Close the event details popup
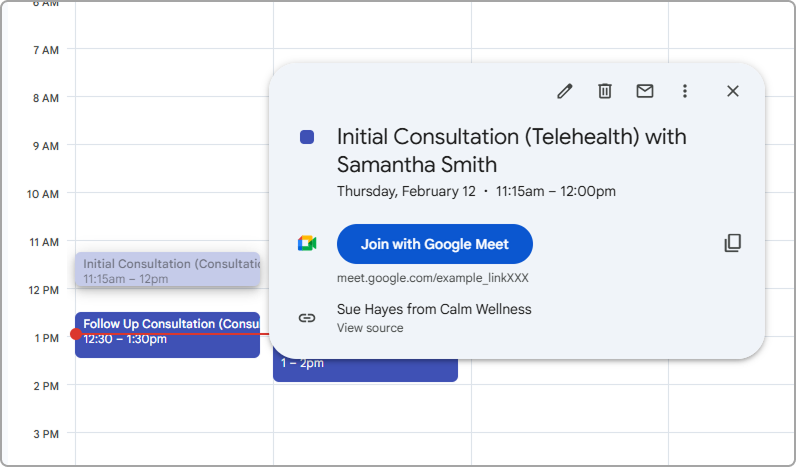796x467 pixels. (733, 91)
